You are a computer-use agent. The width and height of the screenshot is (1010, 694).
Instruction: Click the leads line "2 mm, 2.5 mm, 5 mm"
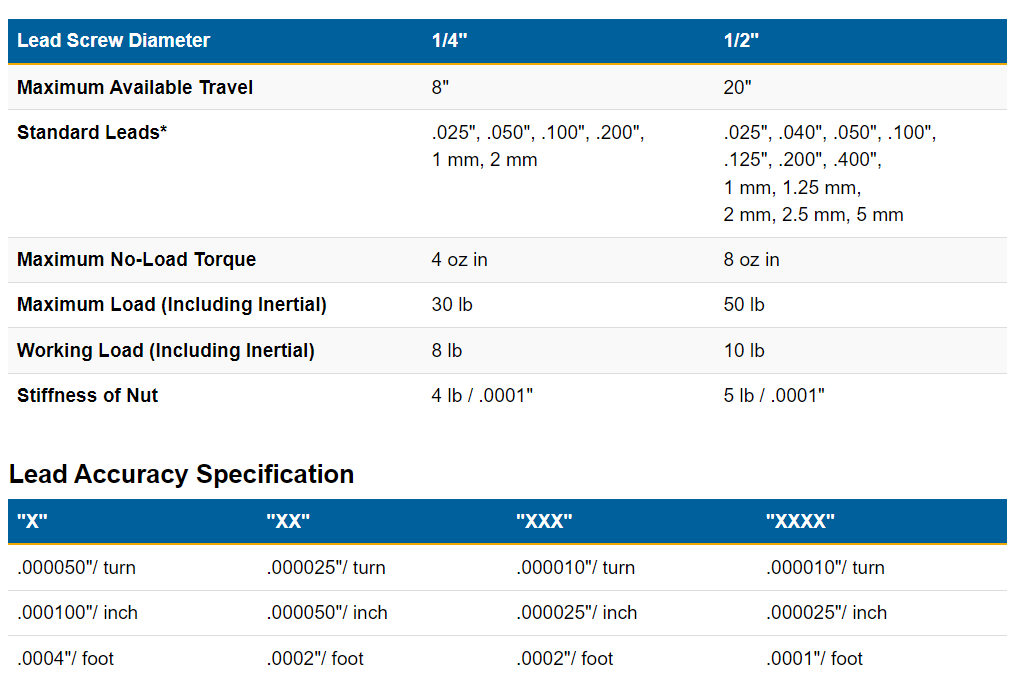(x=813, y=215)
